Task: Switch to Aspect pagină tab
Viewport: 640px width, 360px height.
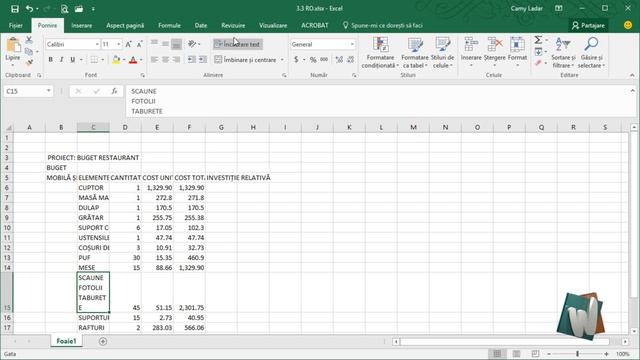Action: (x=125, y=25)
